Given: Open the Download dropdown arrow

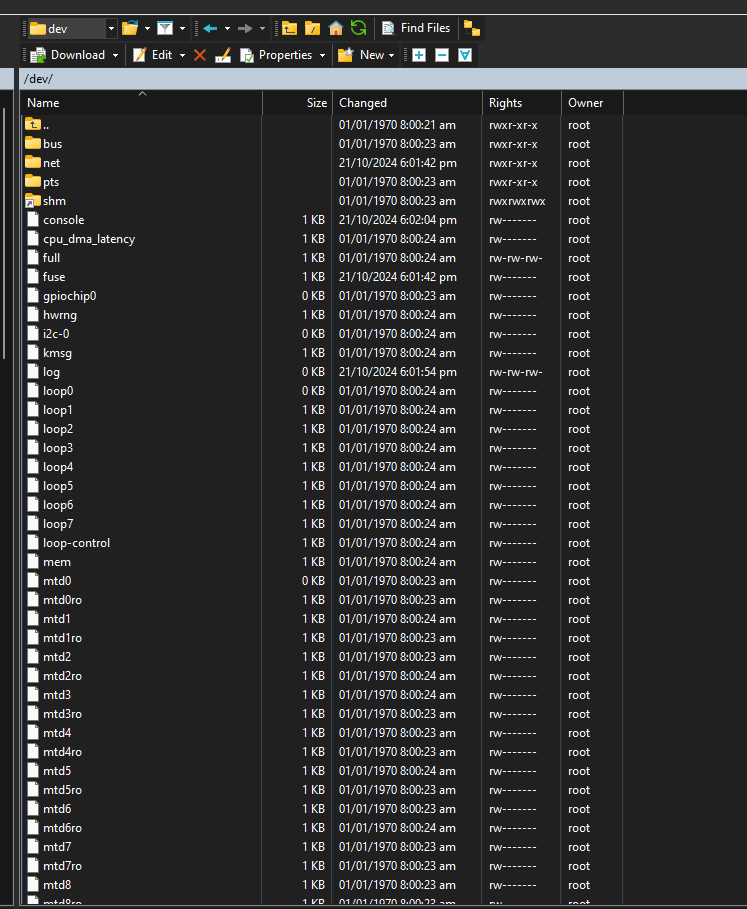Looking at the screenshot, I should (x=116, y=55).
